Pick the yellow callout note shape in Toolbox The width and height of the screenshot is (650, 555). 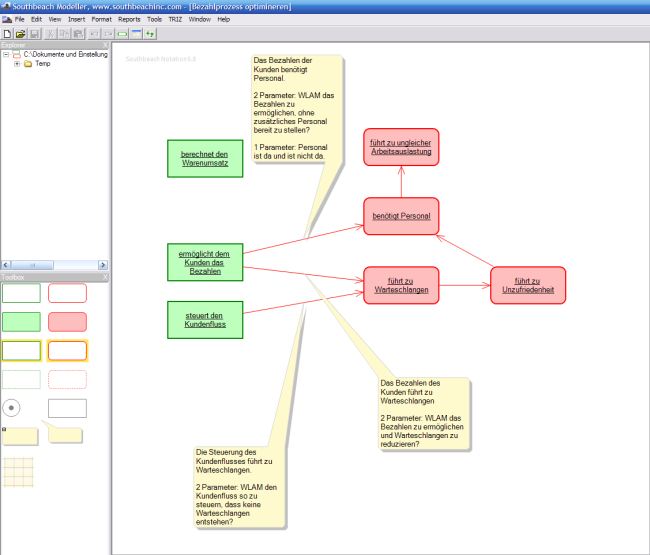click(x=67, y=435)
